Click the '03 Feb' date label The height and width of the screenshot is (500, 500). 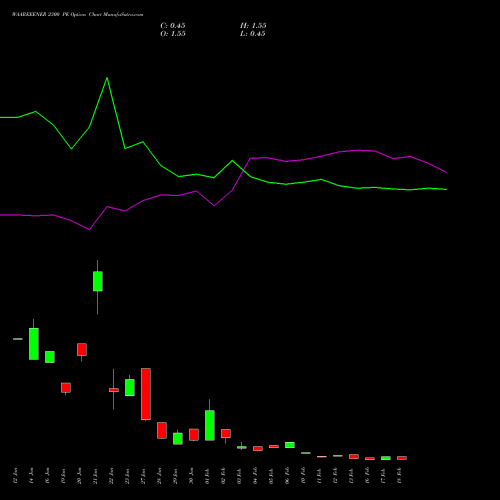239,476
